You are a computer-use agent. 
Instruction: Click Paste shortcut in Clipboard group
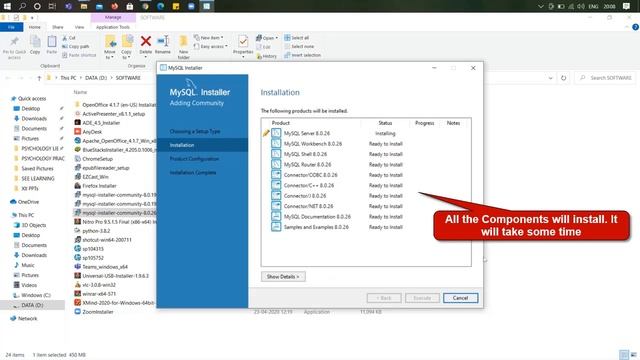point(79,55)
